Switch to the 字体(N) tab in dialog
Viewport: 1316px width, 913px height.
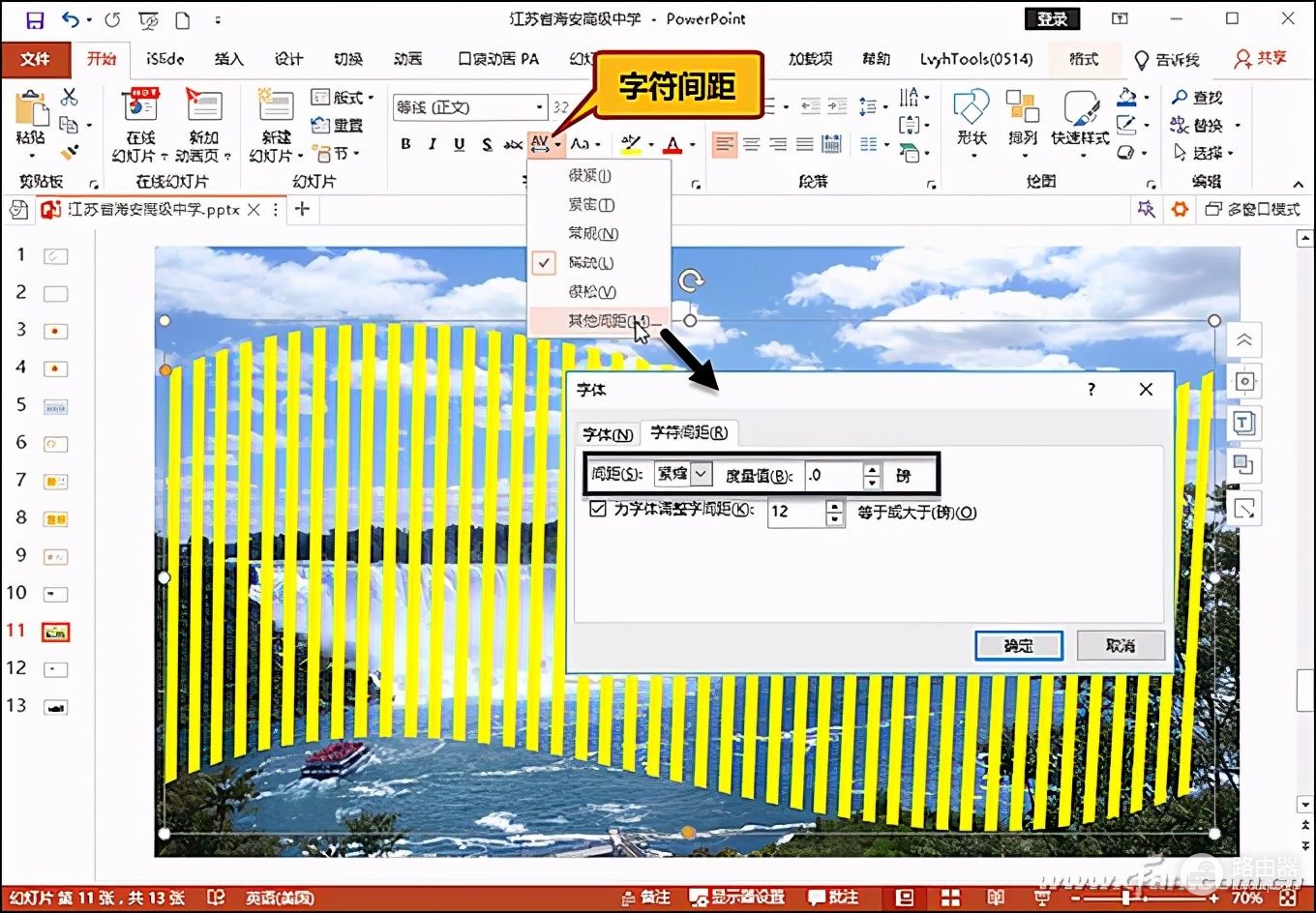(x=608, y=434)
